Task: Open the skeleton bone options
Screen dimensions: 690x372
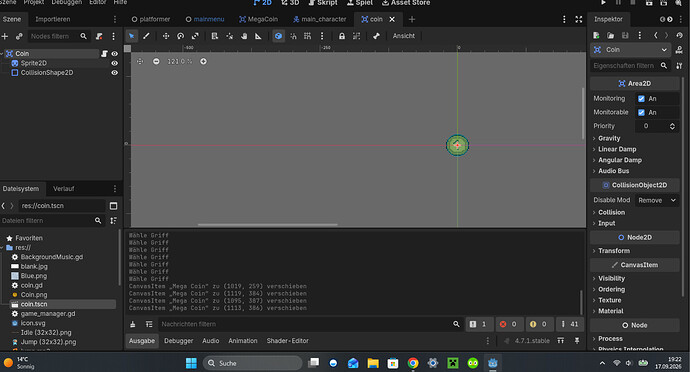Action: [376, 36]
